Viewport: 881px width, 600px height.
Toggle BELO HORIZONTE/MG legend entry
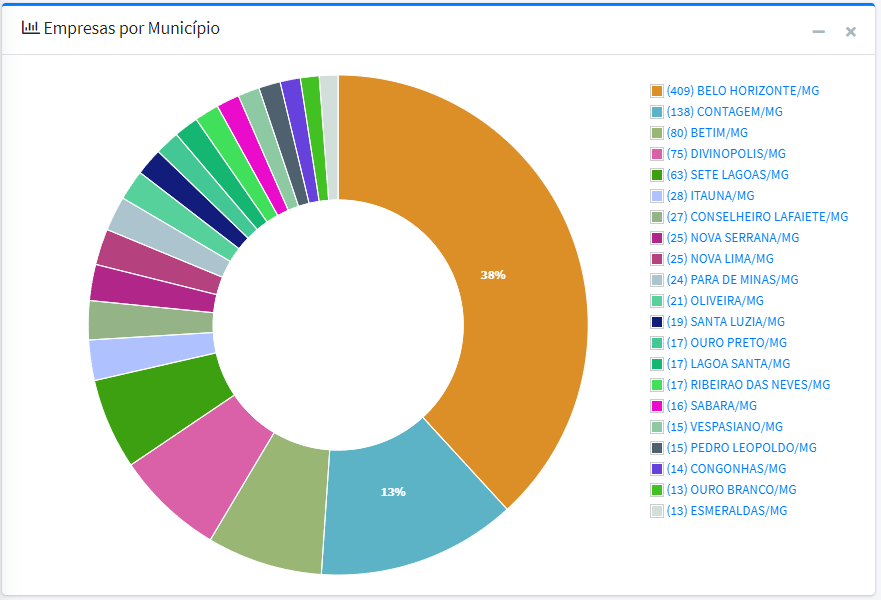(742, 91)
